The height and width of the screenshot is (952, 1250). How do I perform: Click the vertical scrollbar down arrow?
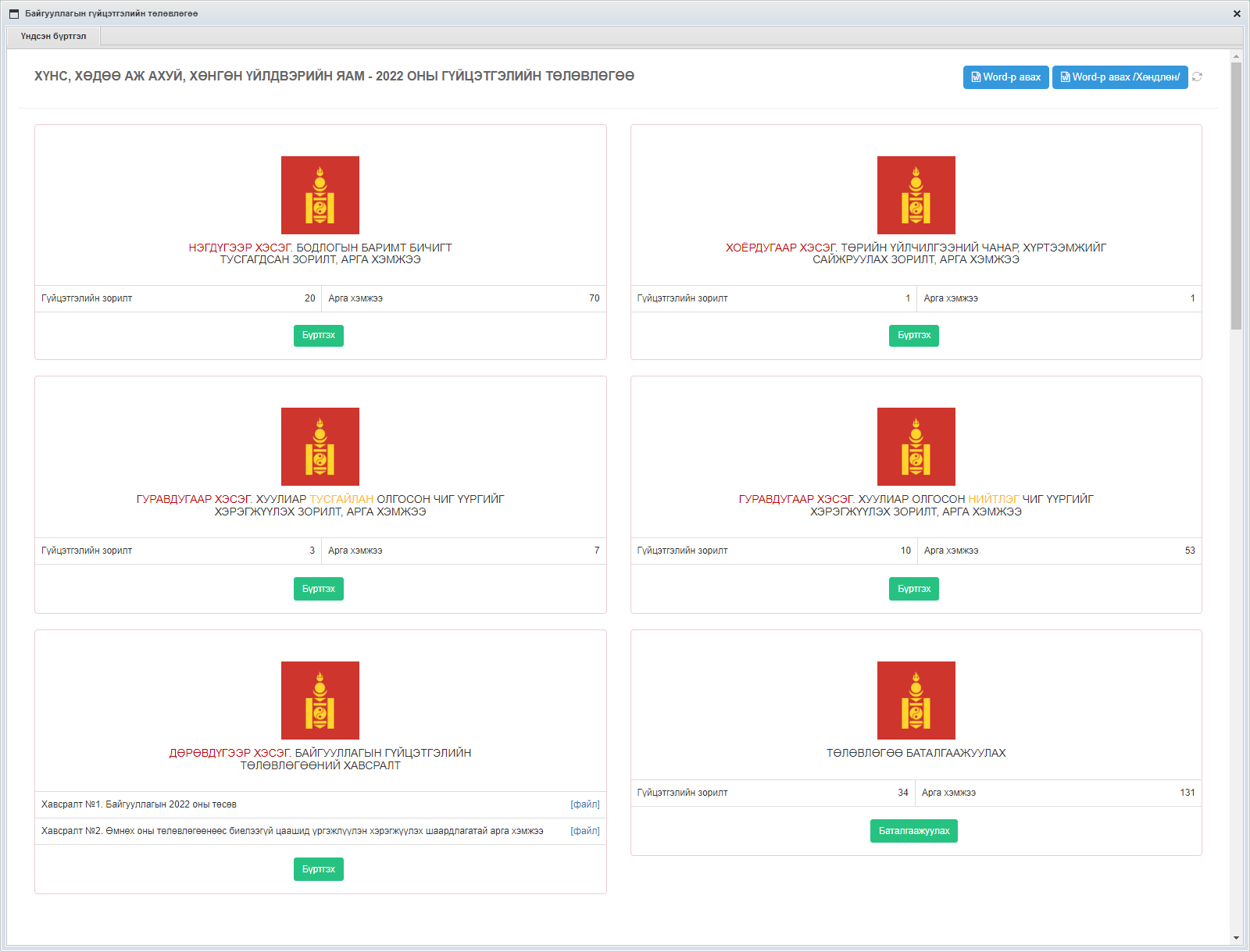(x=1236, y=938)
